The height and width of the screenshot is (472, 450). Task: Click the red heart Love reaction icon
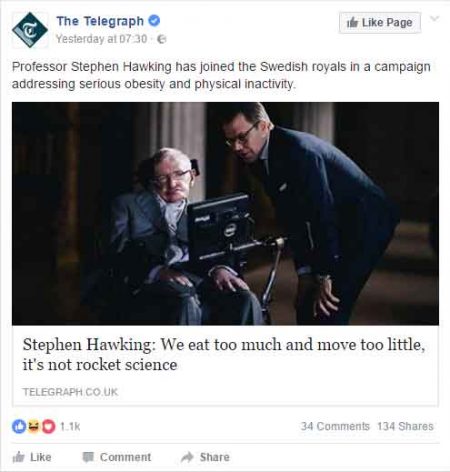tap(48, 426)
